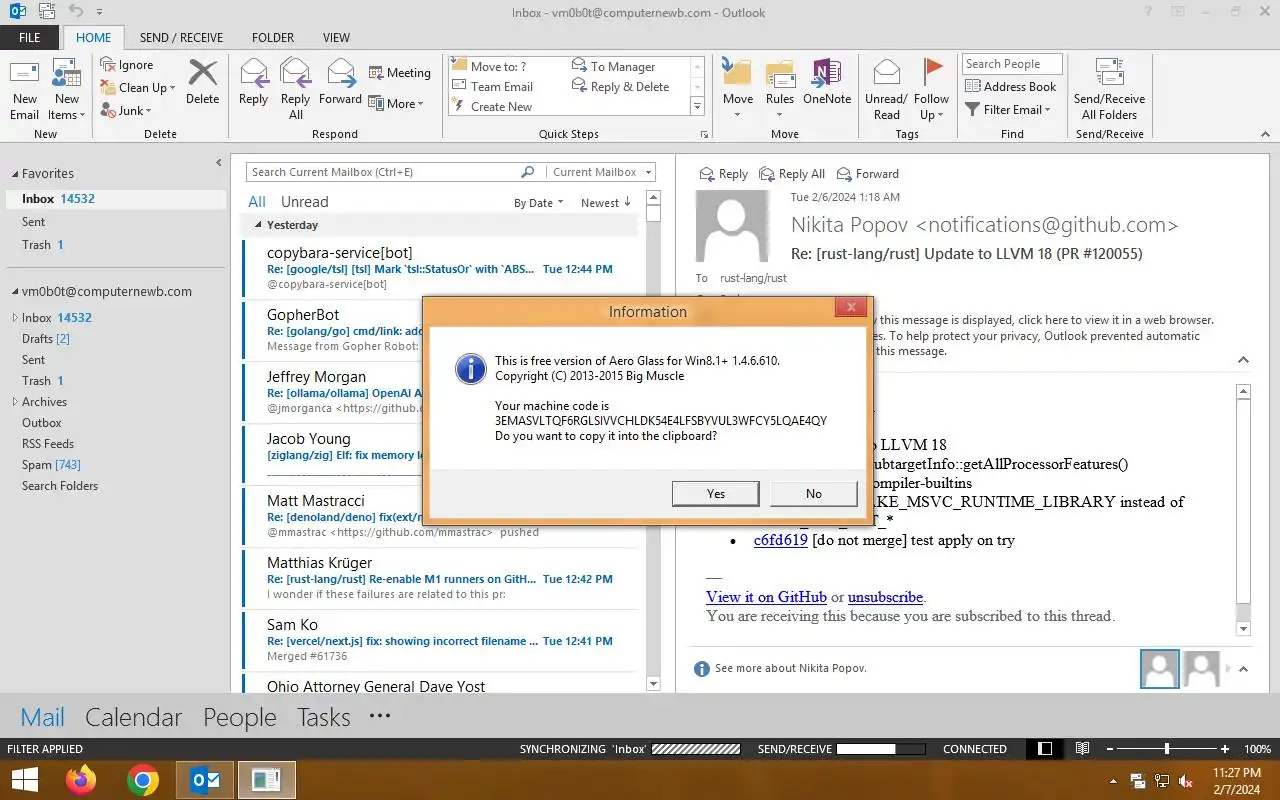
Task: Select the HOME ribbon tab
Action: point(94,37)
